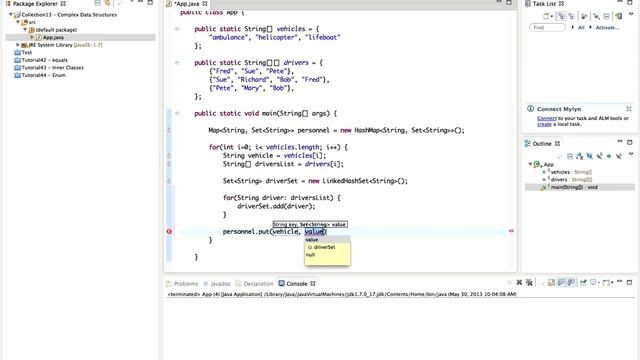
Task: Click Pin Console icon
Action: click(583, 282)
